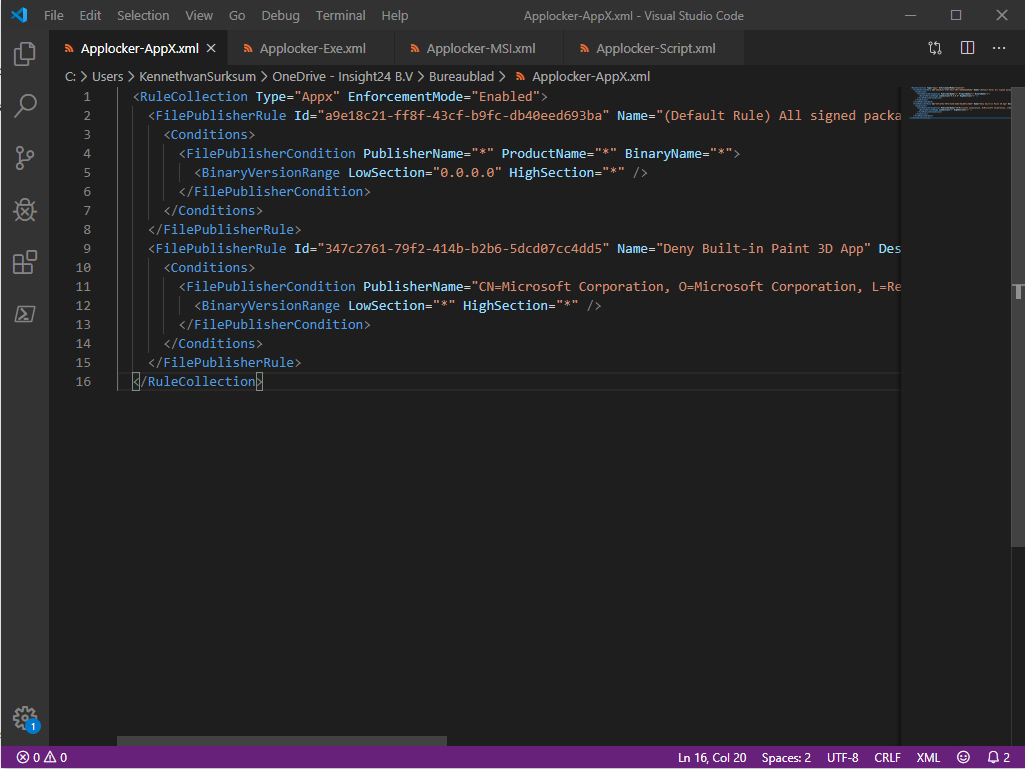Click the horizontal scrollbar thumb

point(282,741)
